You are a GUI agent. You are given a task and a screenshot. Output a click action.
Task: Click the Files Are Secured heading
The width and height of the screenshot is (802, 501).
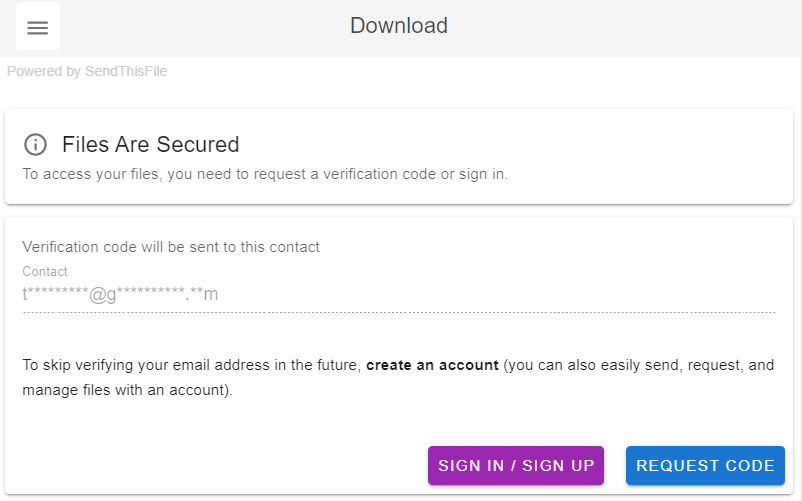coord(150,144)
